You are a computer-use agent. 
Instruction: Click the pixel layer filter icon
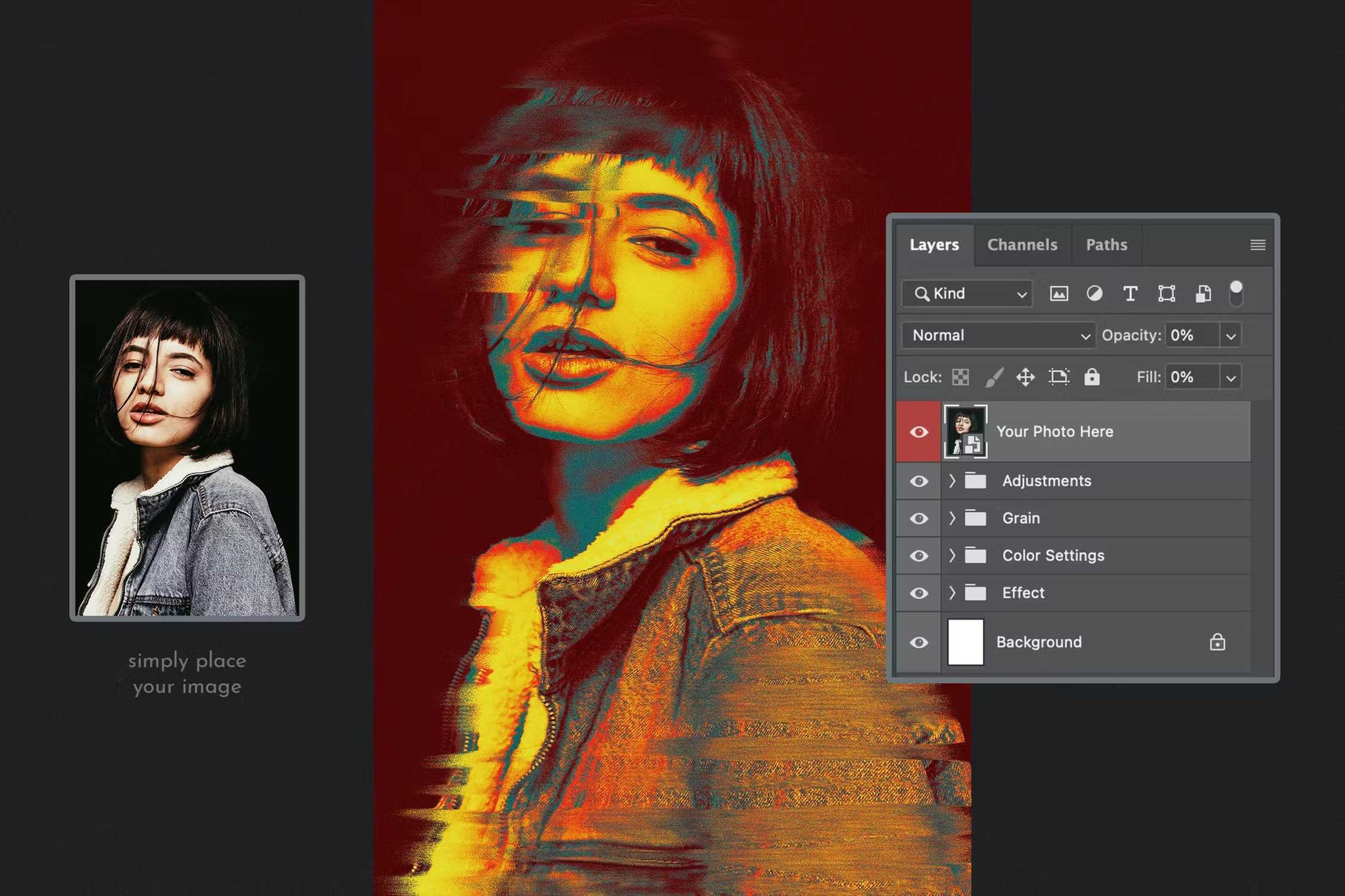point(1058,294)
